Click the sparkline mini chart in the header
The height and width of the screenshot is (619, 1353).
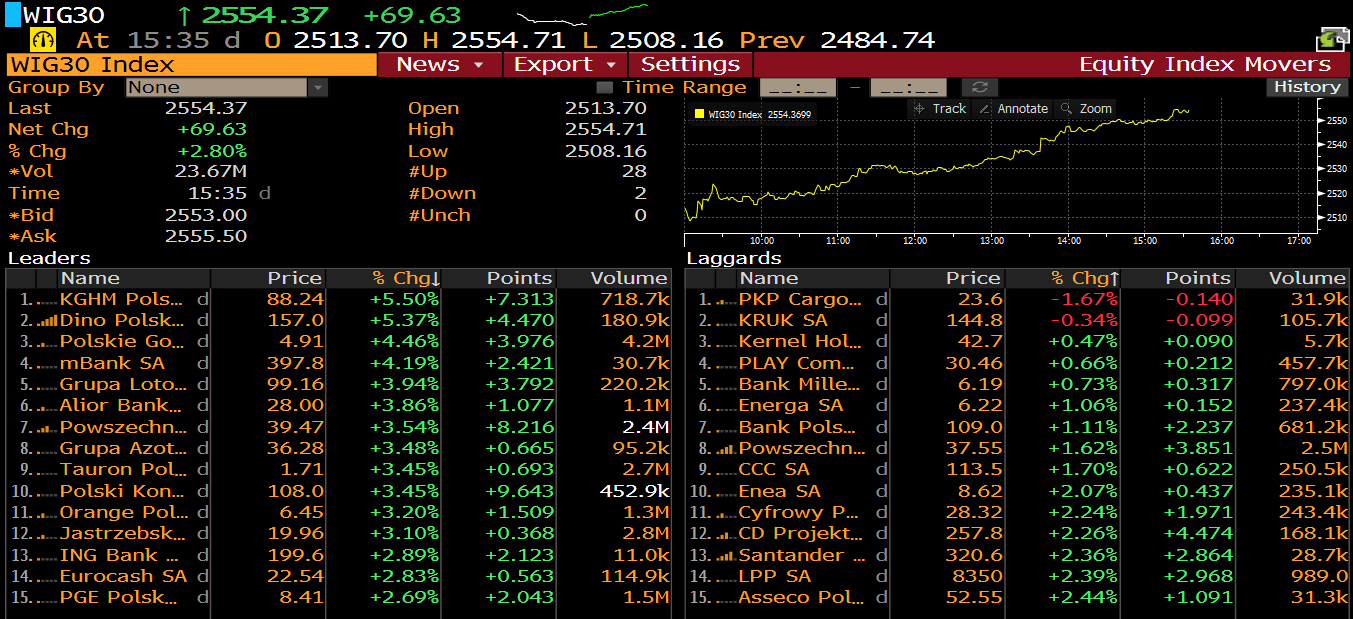pos(582,15)
